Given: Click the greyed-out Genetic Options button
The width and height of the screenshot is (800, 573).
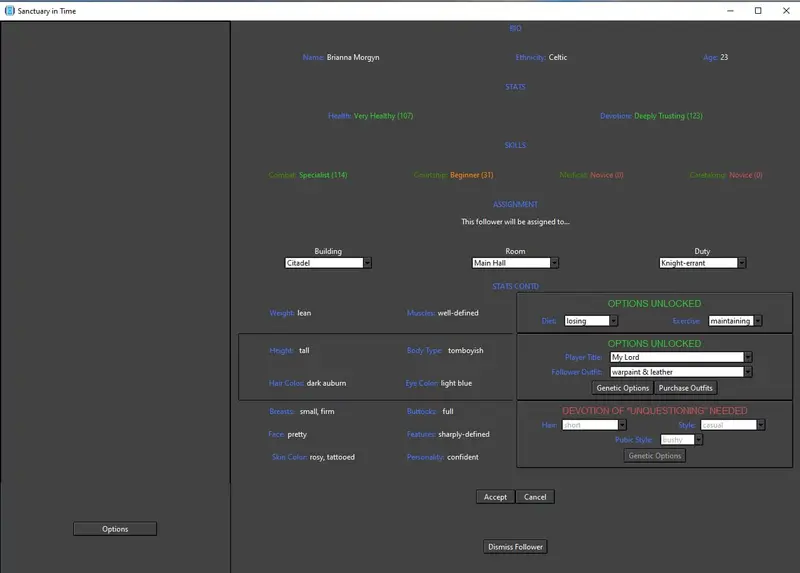Looking at the screenshot, I should (655, 456).
